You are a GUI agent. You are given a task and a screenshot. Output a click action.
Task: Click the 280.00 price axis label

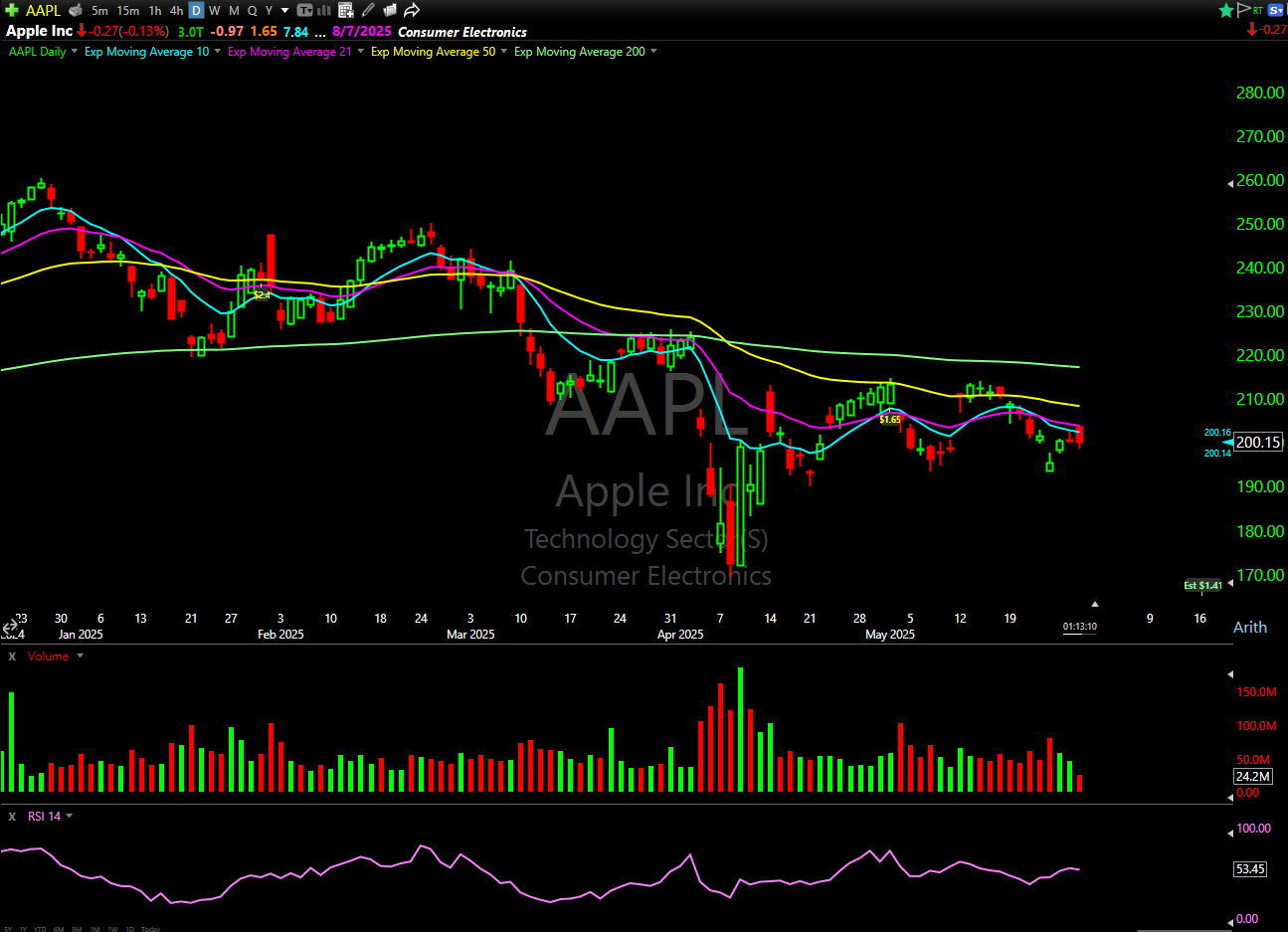[1260, 93]
